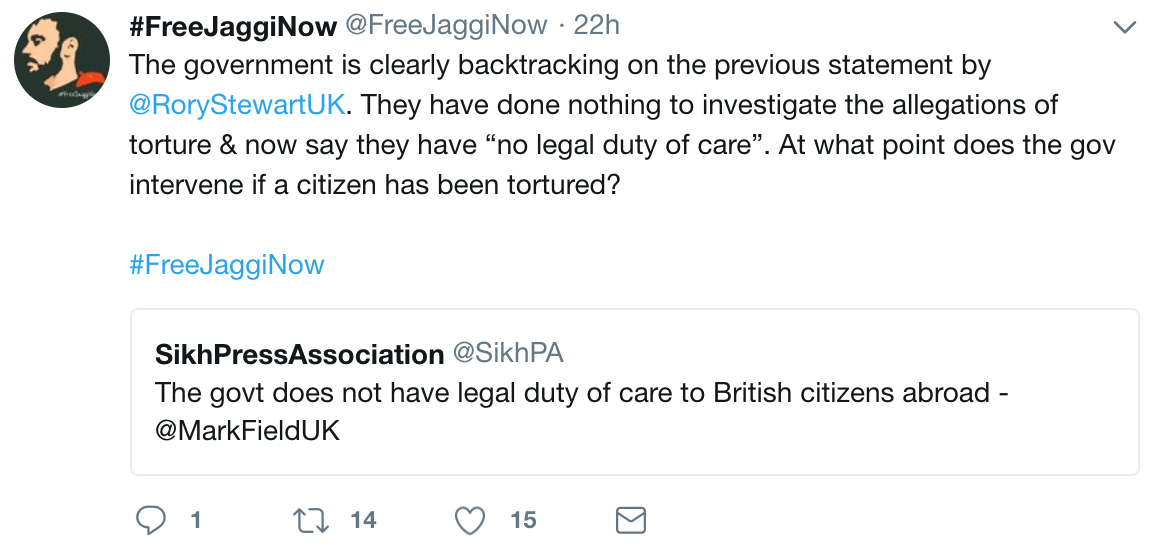Click the reply count number 1
The height and width of the screenshot is (552, 1150).
195,520
